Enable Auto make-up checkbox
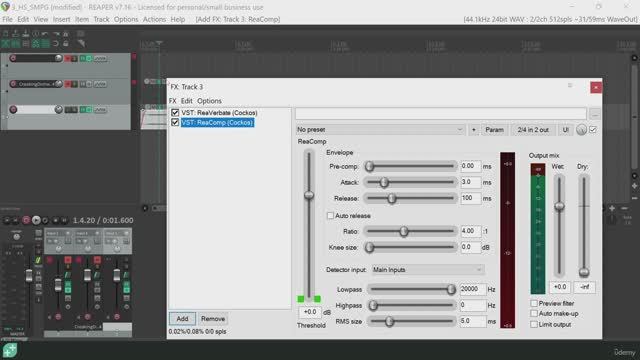 coord(534,313)
